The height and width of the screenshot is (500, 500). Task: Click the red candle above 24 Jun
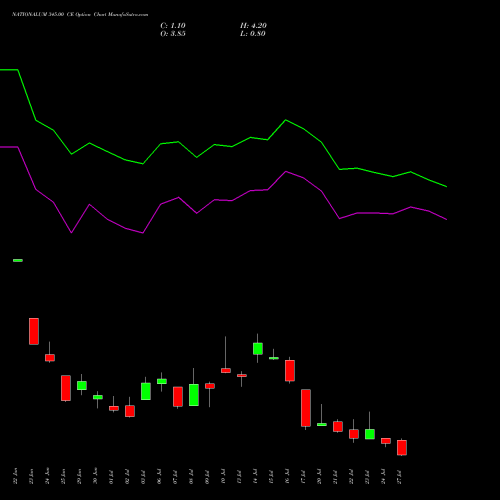pyautogui.click(x=50, y=357)
